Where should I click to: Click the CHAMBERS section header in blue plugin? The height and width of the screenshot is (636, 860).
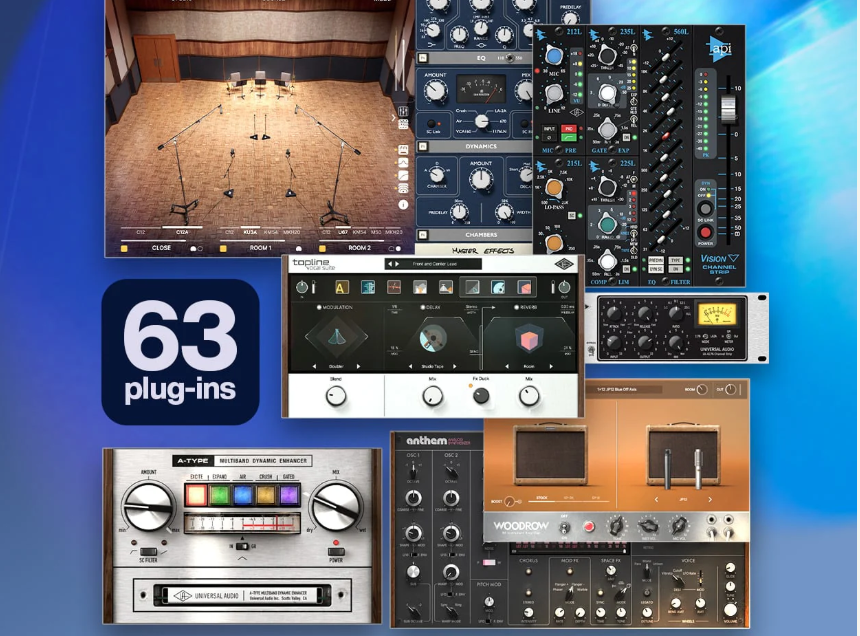tap(481, 235)
